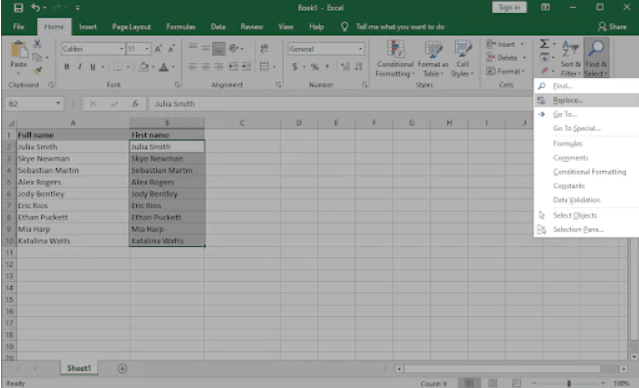Screen dimensions: 639x388
Task: Choose Select Objects menu item
Action: [x=586, y=215]
